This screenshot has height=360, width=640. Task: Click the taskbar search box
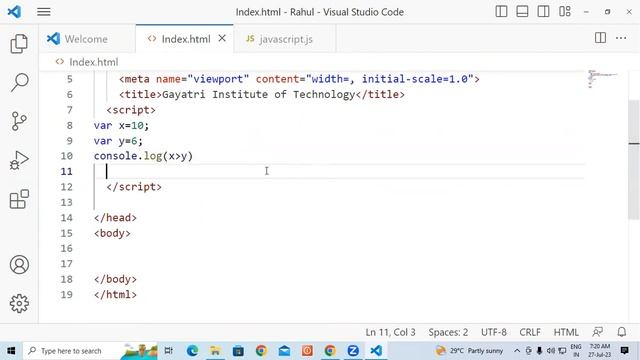(90, 351)
